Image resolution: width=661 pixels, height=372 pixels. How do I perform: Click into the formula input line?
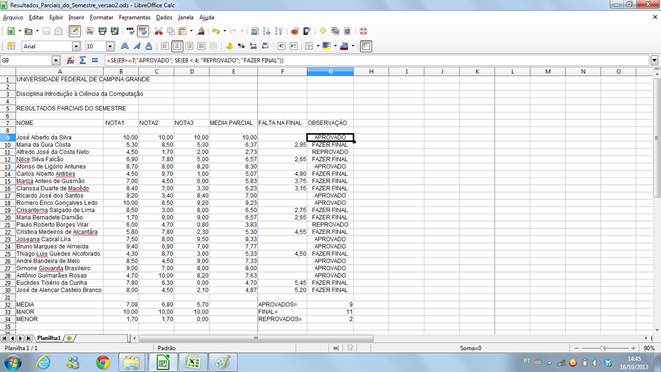coord(377,61)
